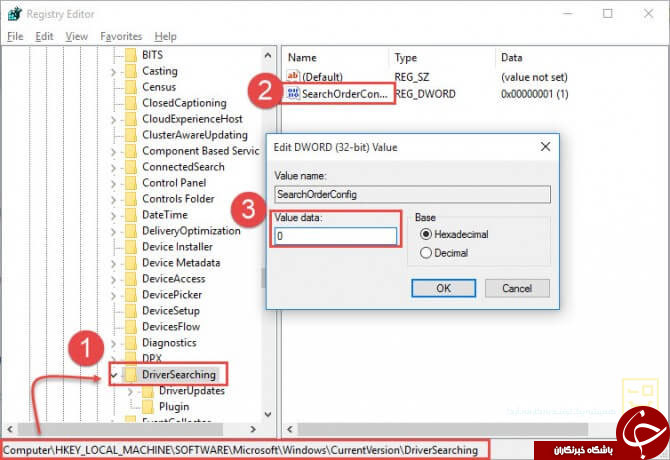
Task: Expand the DateTime tree node
Action: (114, 216)
